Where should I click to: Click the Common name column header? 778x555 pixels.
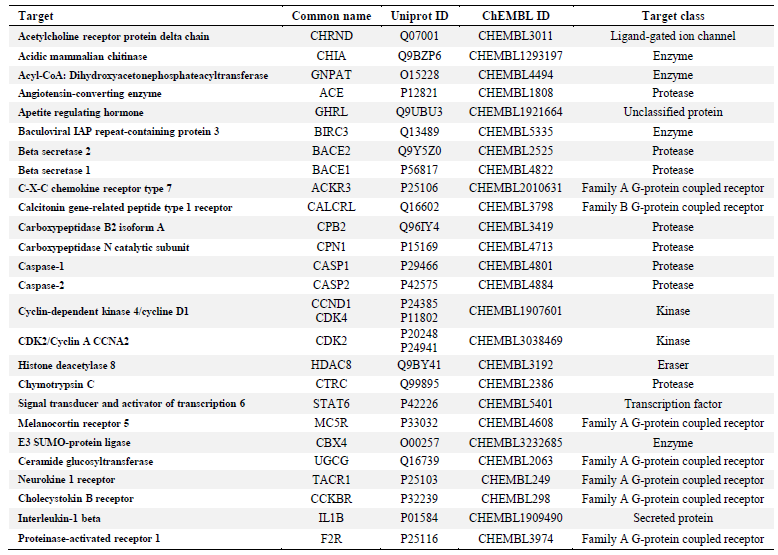pyautogui.click(x=331, y=16)
